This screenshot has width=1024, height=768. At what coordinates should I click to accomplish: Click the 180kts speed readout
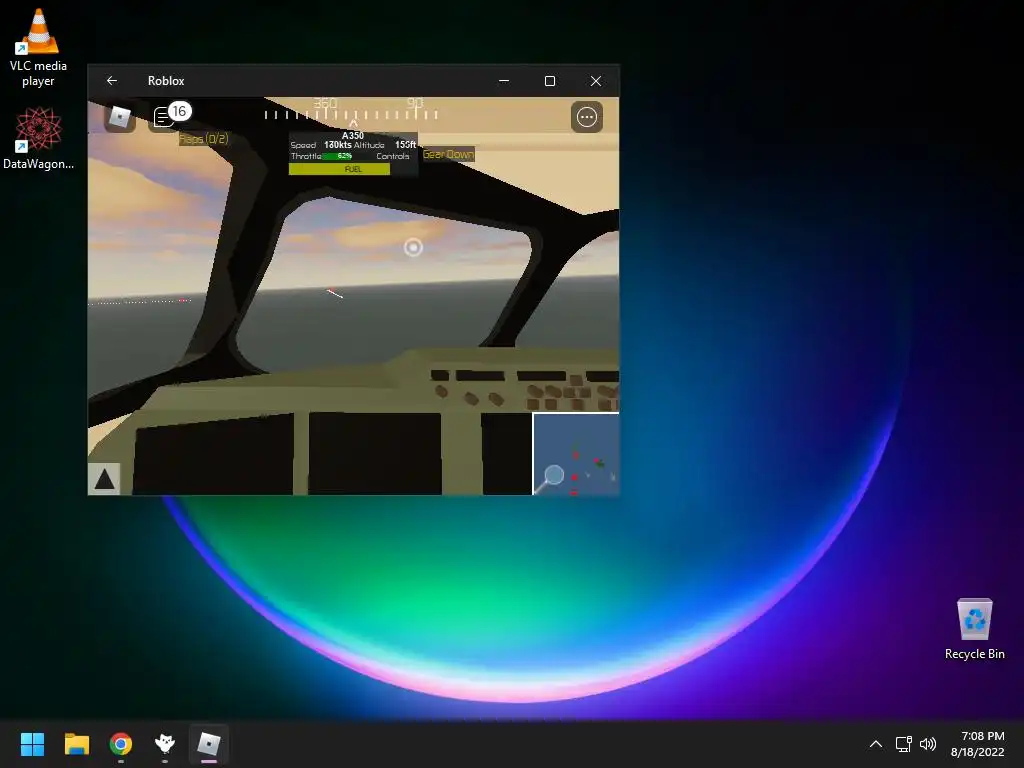point(338,145)
